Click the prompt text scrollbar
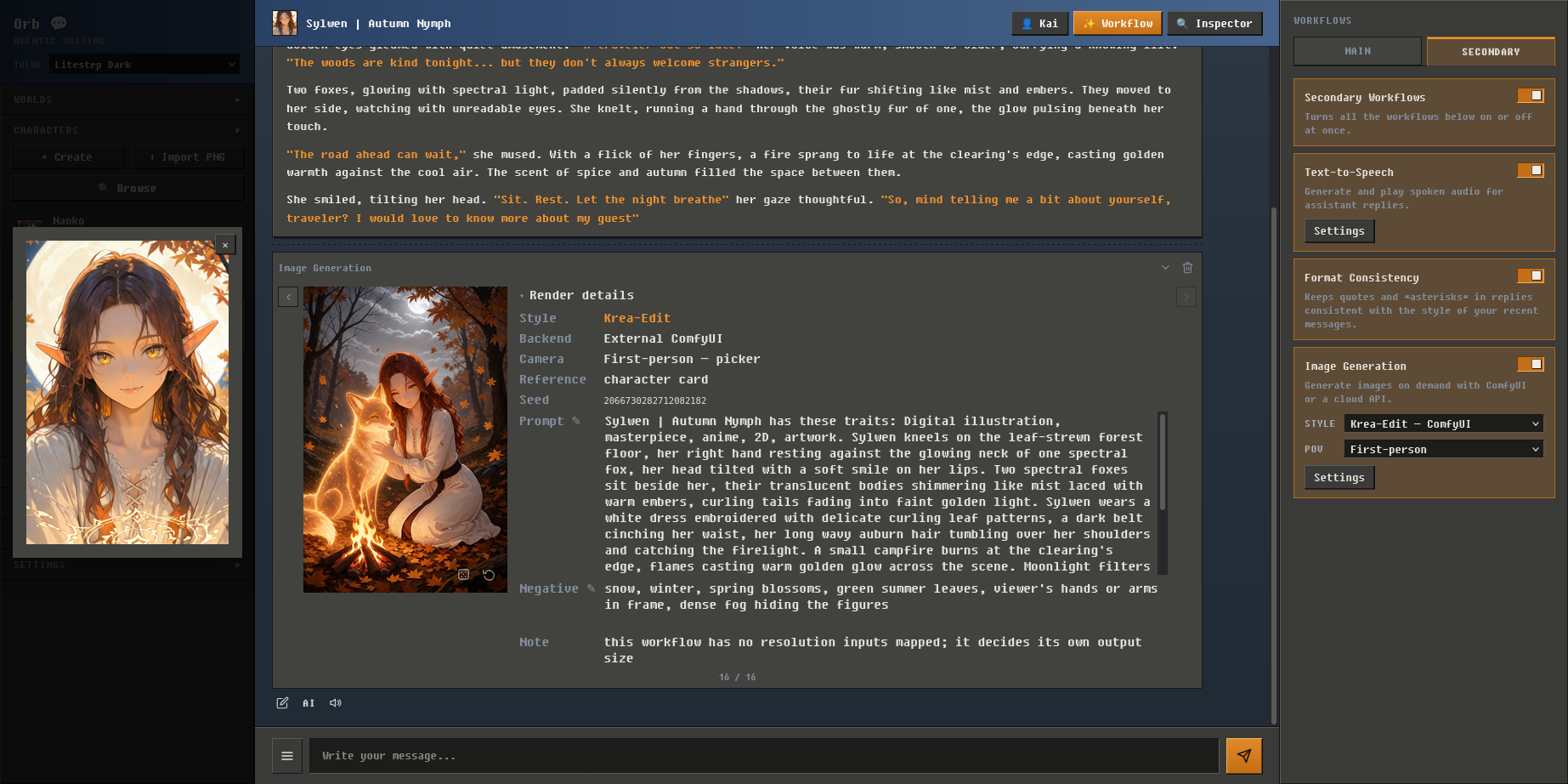The width and height of the screenshot is (1568, 784). [1163, 462]
